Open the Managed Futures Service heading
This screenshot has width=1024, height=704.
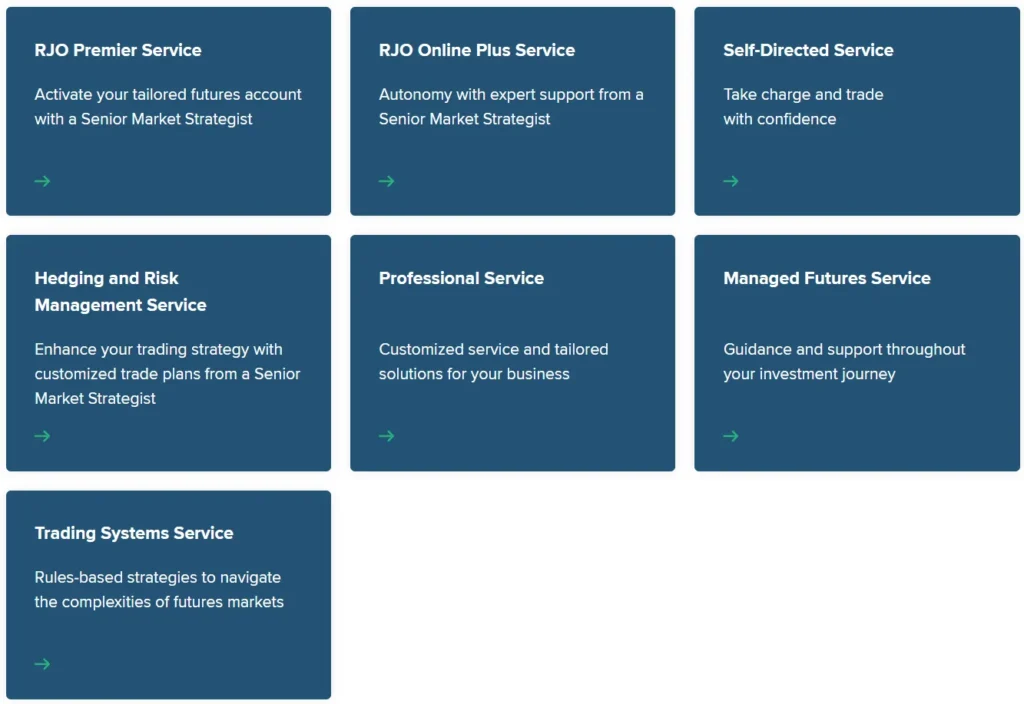point(827,278)
